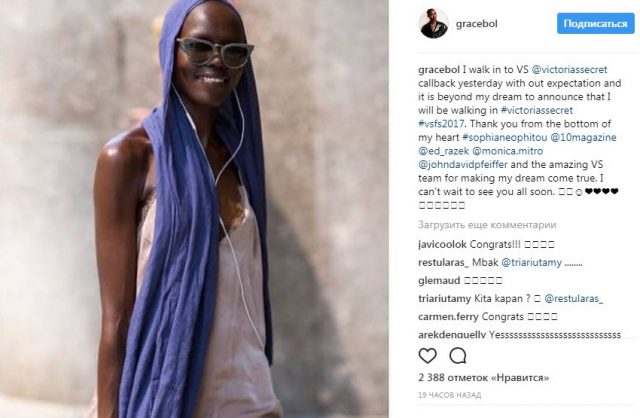Open the @victoriassecret mention link
The height and width of the screenshot is (418, 640).
(x=569, y=70)
